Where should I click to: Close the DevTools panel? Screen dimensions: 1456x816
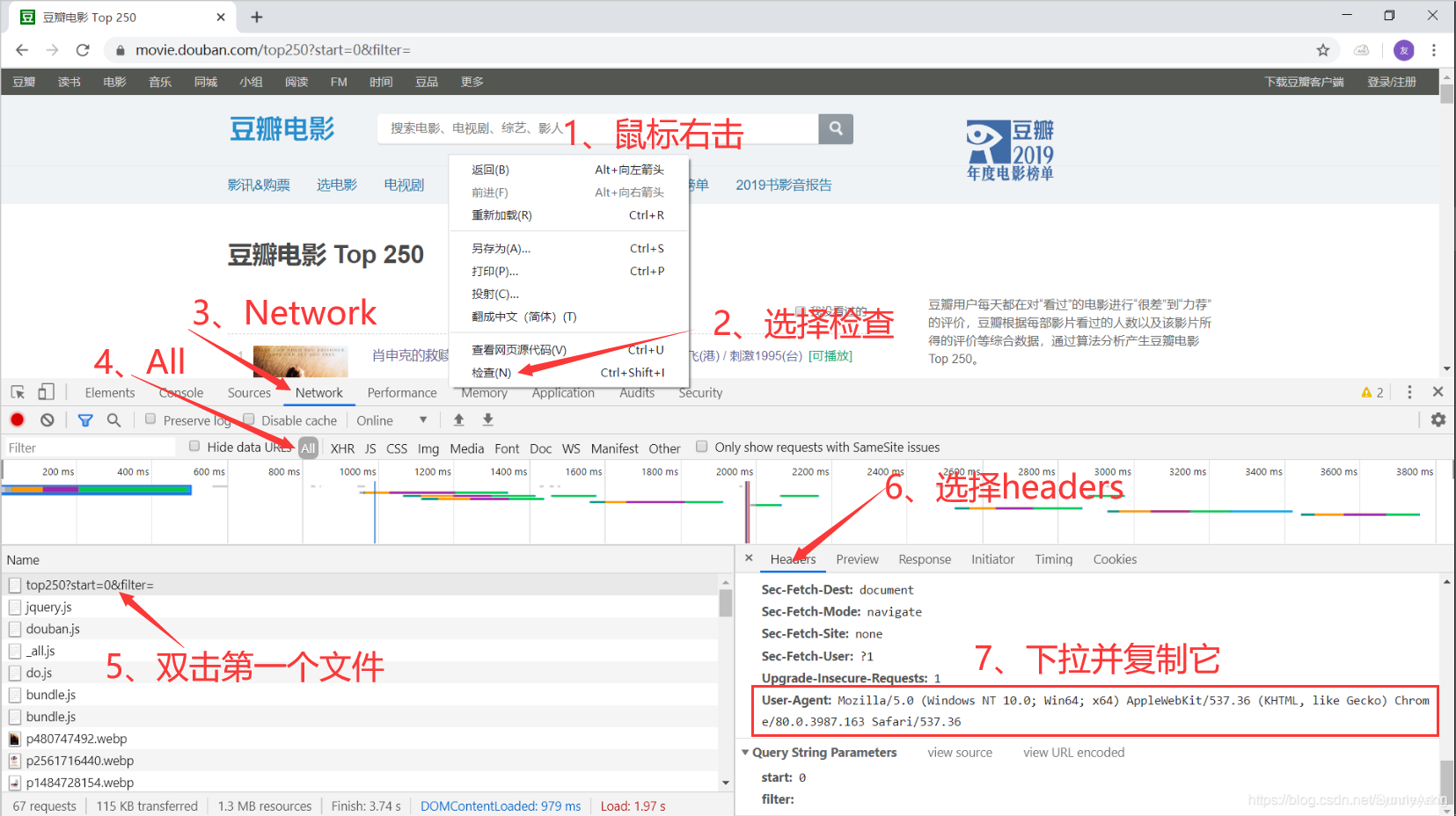[1438, 392]
